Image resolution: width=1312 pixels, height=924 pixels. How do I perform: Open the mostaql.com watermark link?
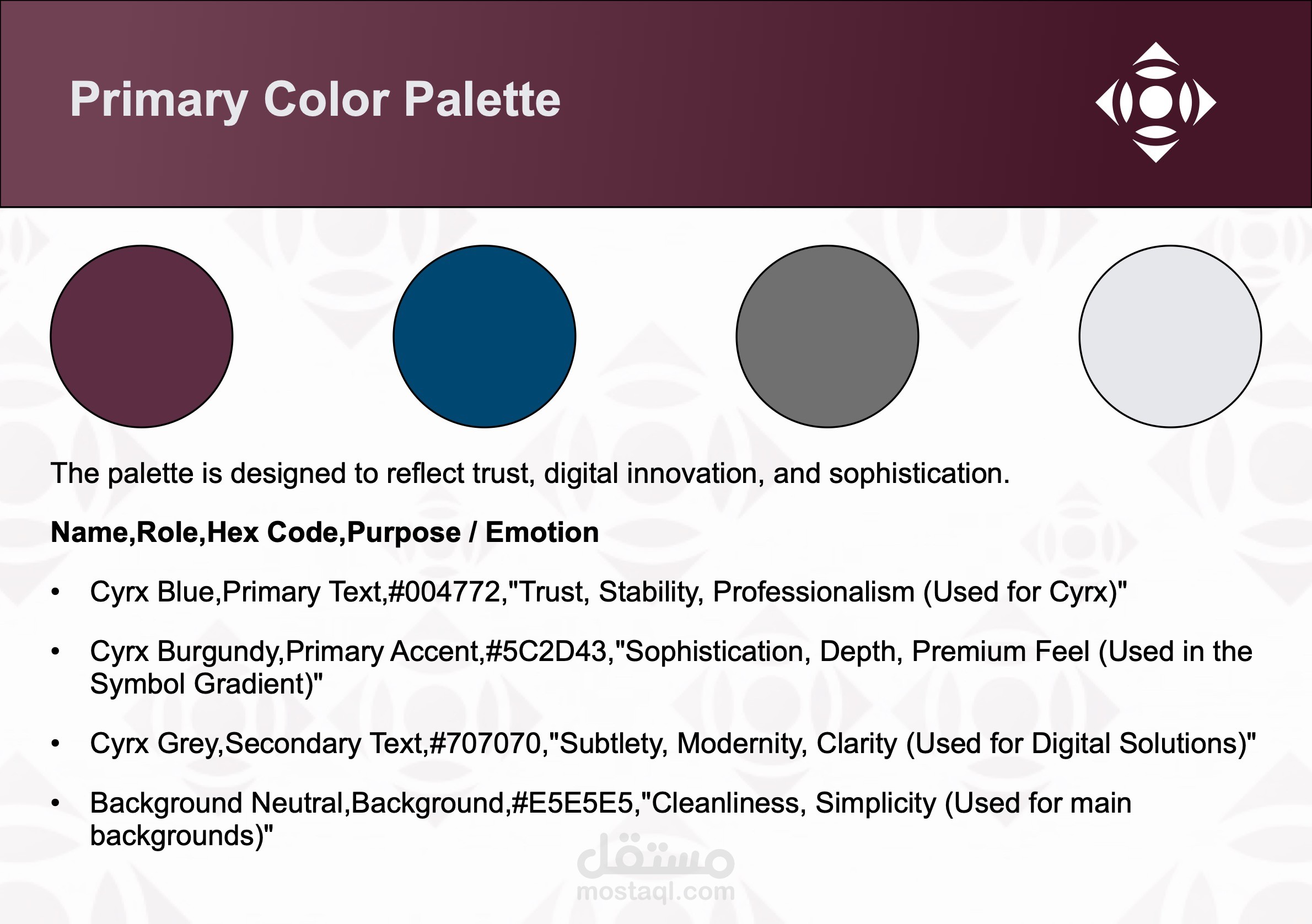click(655, 891)
